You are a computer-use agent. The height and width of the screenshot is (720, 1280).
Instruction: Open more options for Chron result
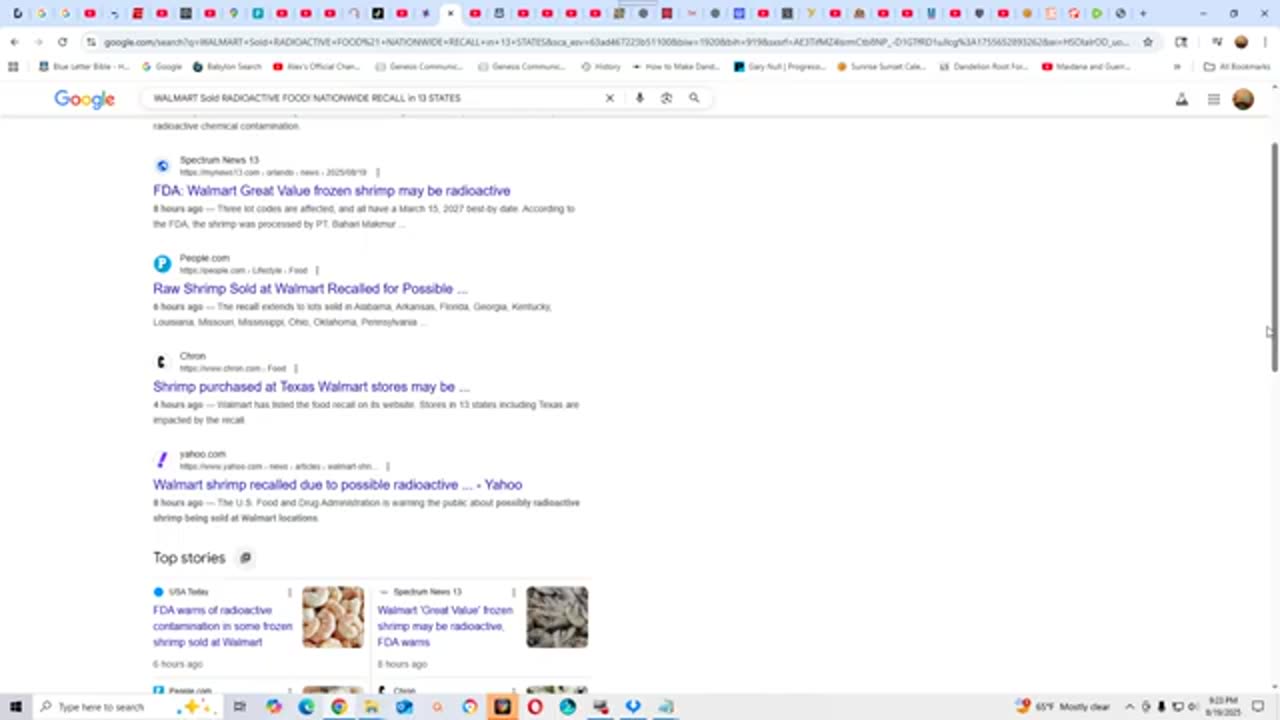tap(296, 368)
